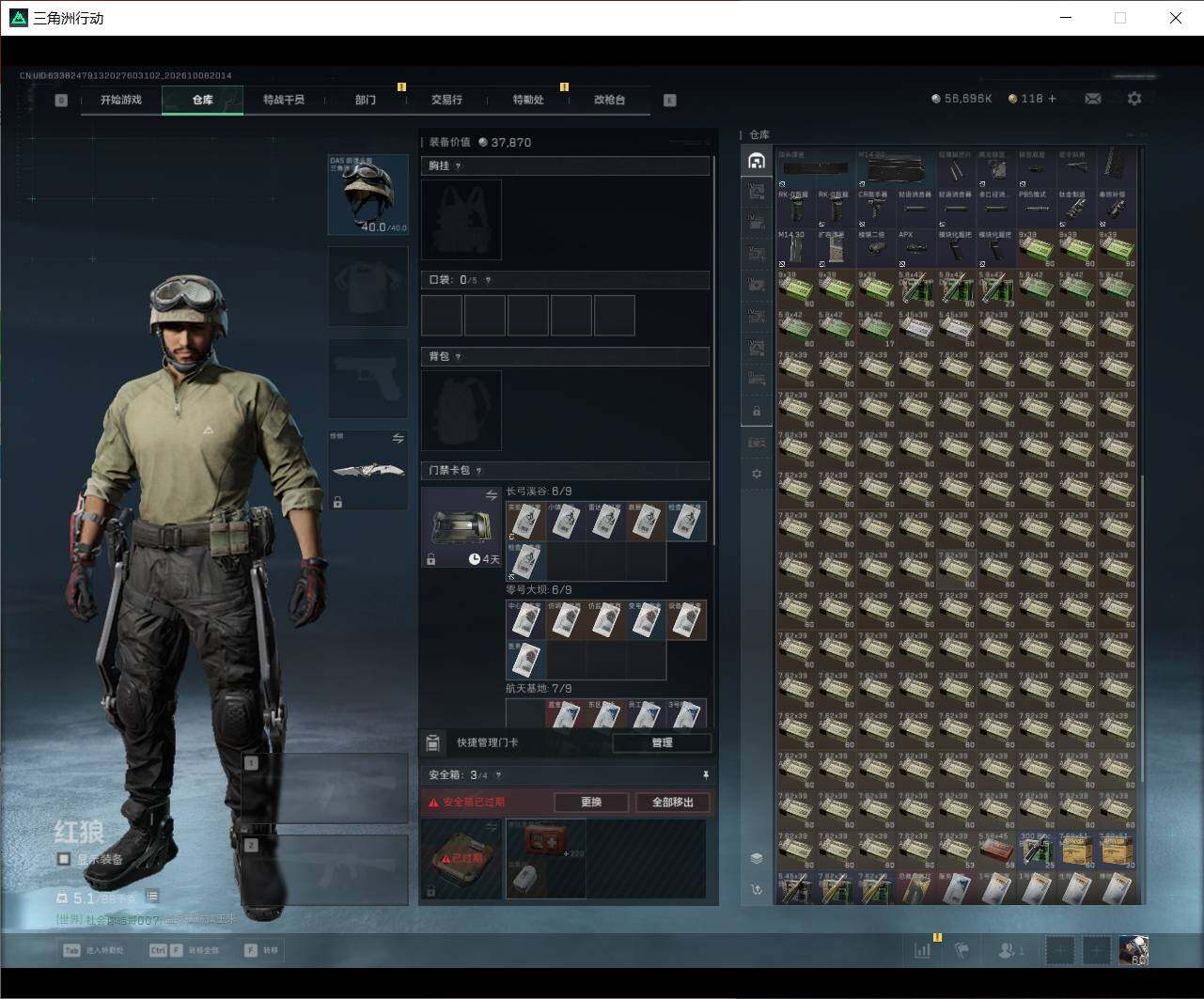This screenshot has width=1204, height=999.
Task: Click the 转移全部 shortcut button
Action: coord(184,950)
